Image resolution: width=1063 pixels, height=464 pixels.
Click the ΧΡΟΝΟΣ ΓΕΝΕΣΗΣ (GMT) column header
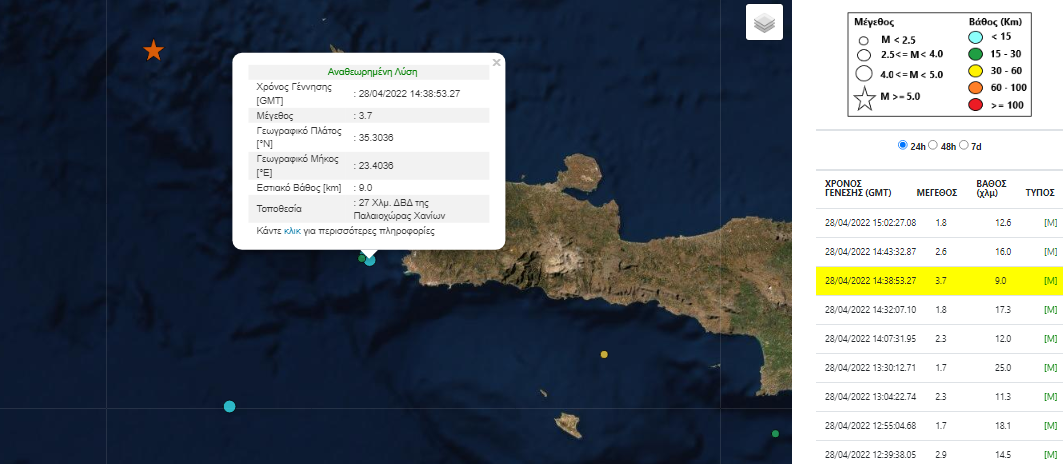coord(858,188)
